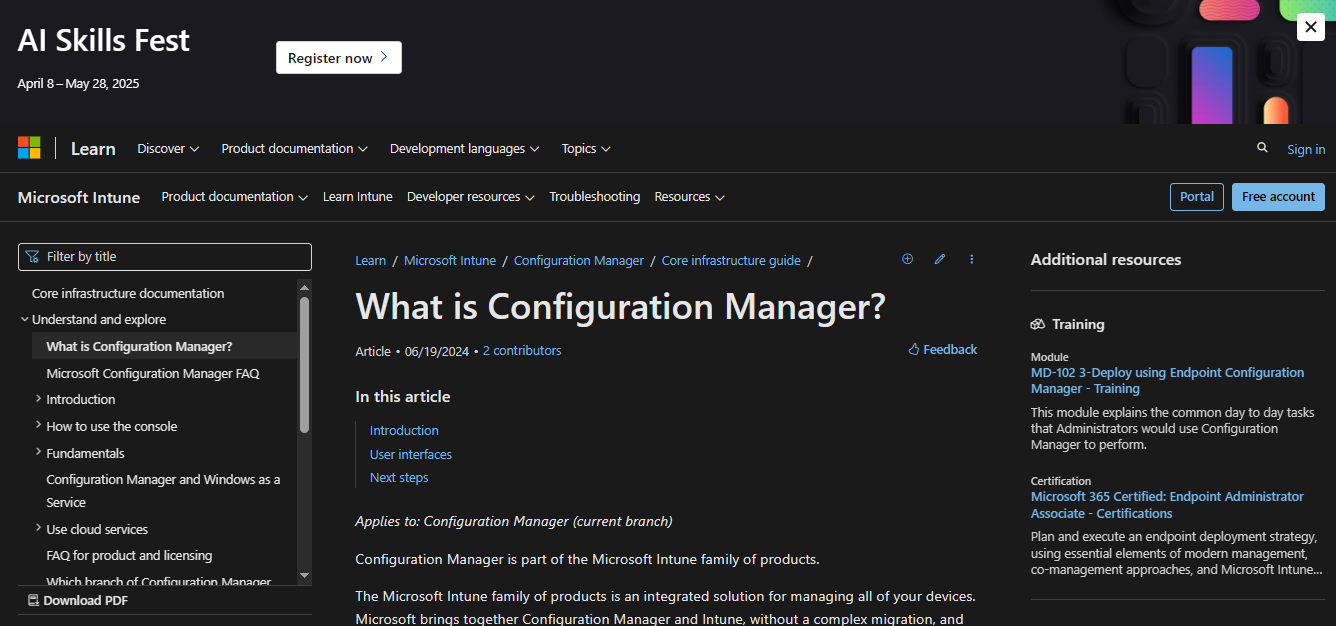Open the Development languages dropdown
This screenshot has width=1336, height=626.
pyautogui.click(x=464, y=148)
